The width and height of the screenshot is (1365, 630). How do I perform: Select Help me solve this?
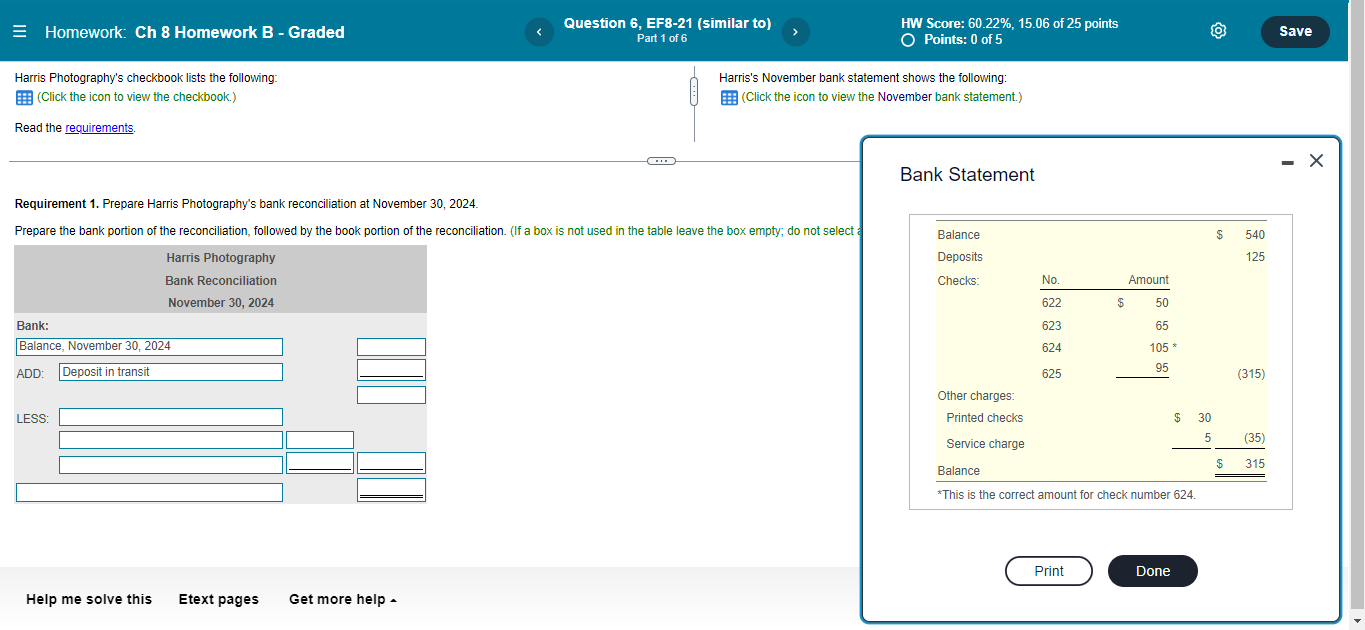pos(88,599)
